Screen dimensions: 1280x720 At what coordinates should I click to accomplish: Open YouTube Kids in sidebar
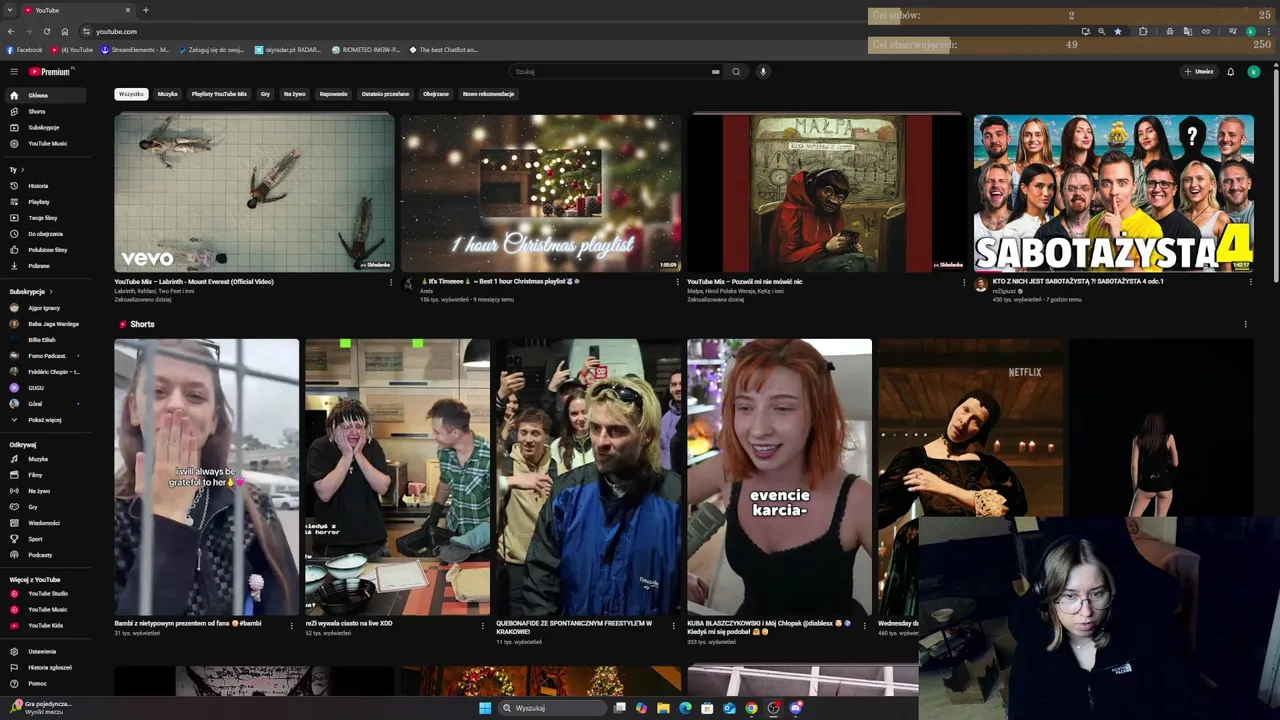click(46, 626)
